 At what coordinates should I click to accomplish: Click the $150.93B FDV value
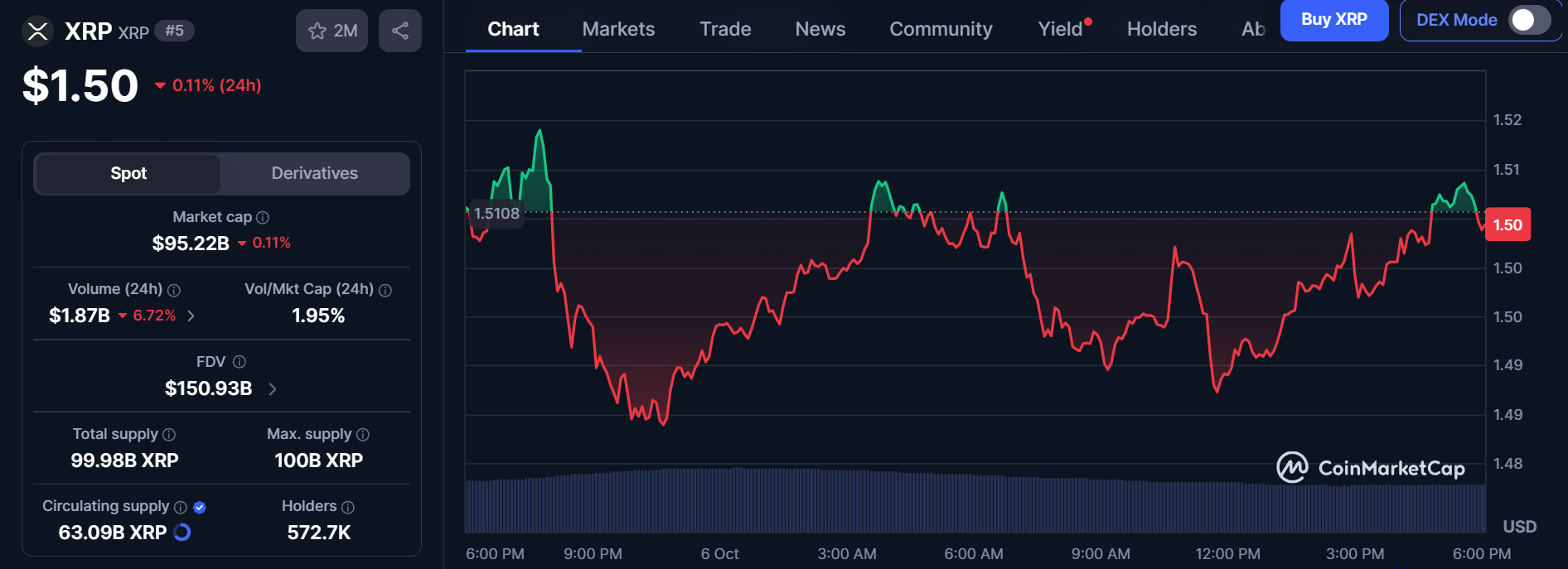pos(208,388)
